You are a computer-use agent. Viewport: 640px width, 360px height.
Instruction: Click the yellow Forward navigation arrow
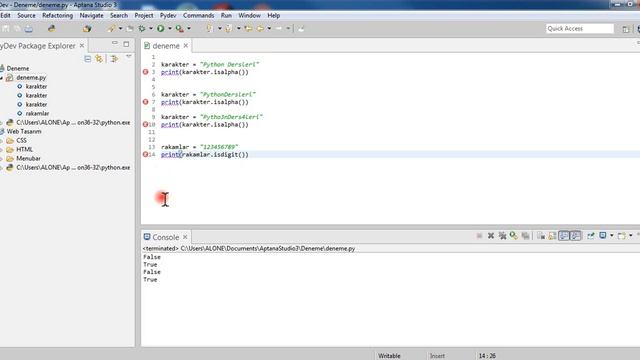(x=260, y=29)
